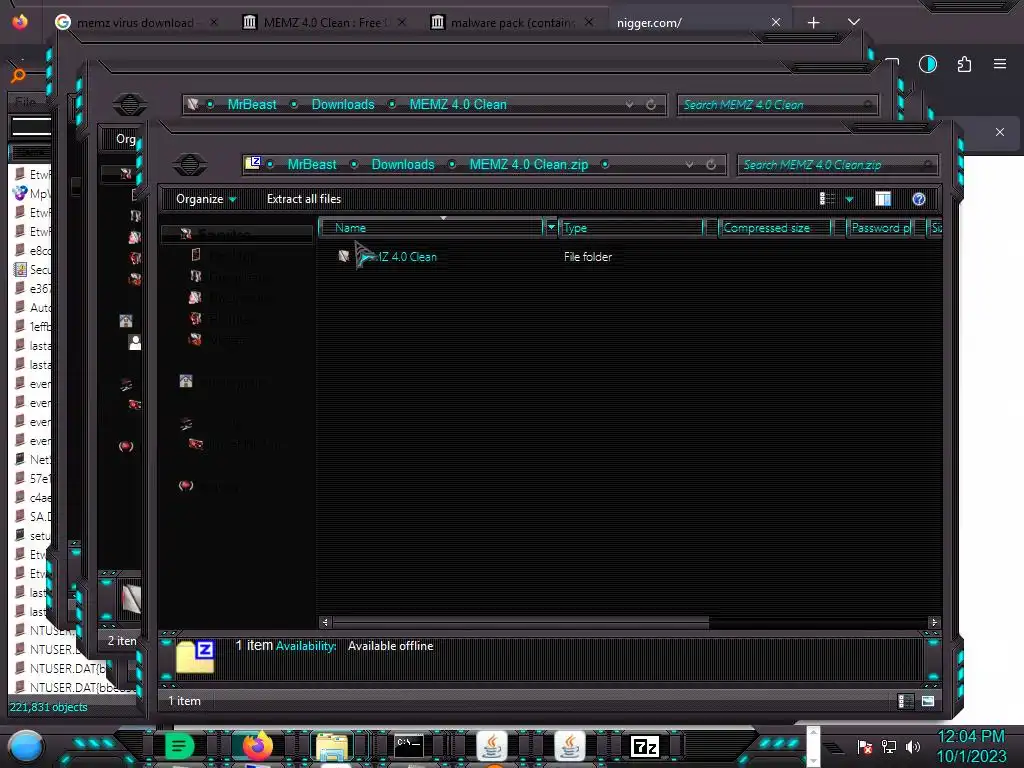
Task: Sort by Password protected column
Action: 880,227
